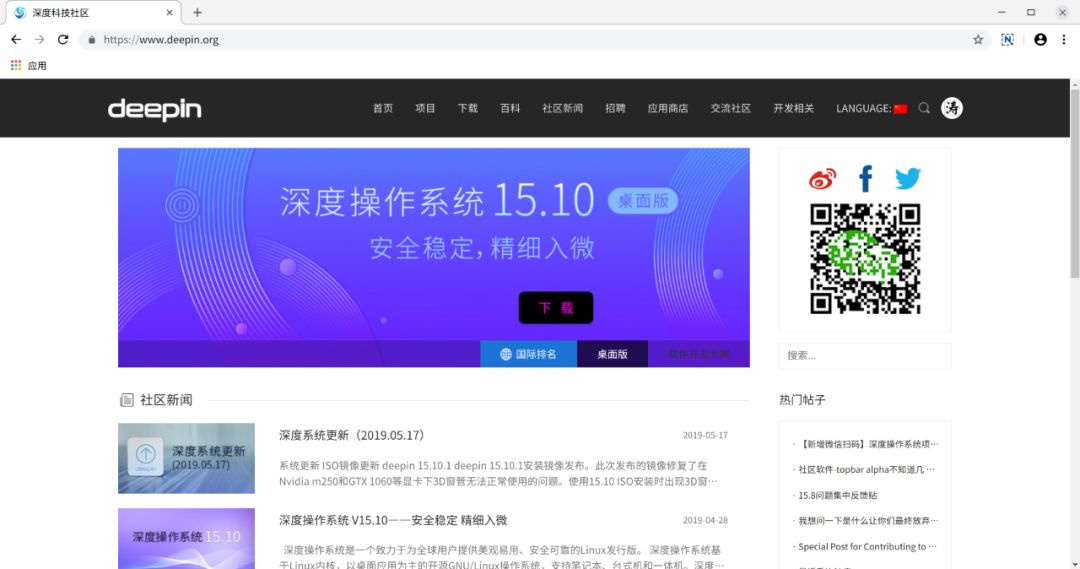Open the 应用商店 menu item

click(x=667, y=108)
